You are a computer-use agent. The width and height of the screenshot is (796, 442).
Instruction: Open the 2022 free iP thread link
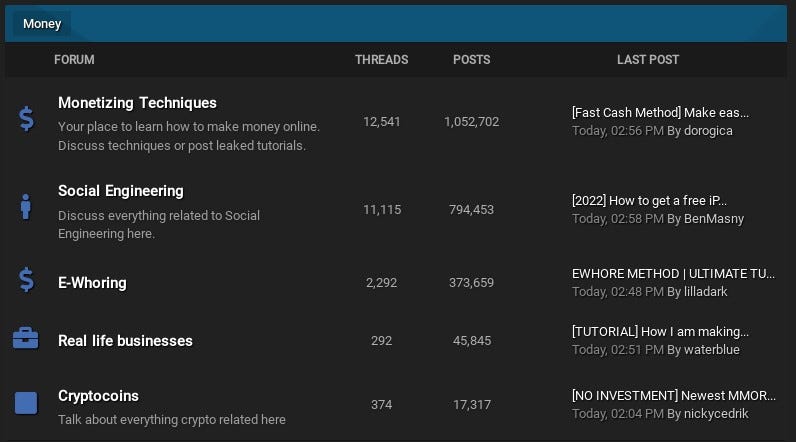point(649,200)
